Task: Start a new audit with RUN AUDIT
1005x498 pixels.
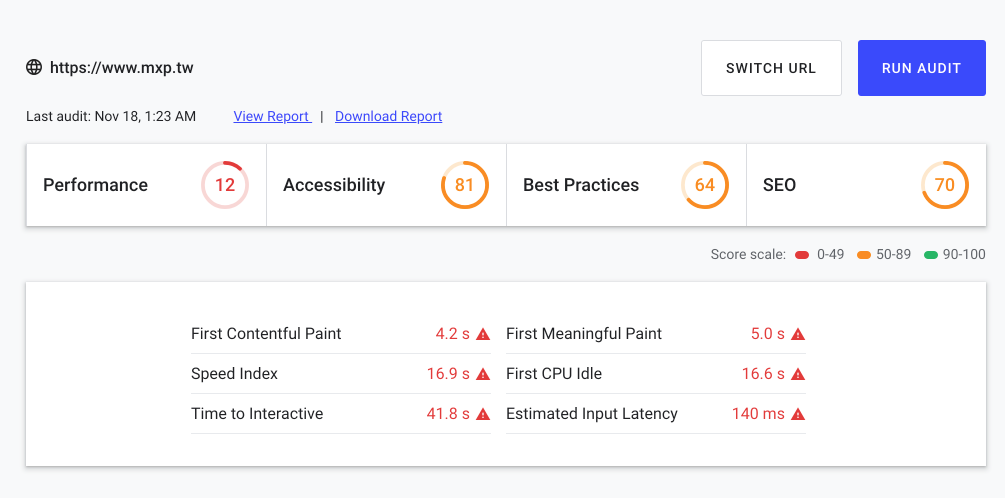Action: click(922, 68)
